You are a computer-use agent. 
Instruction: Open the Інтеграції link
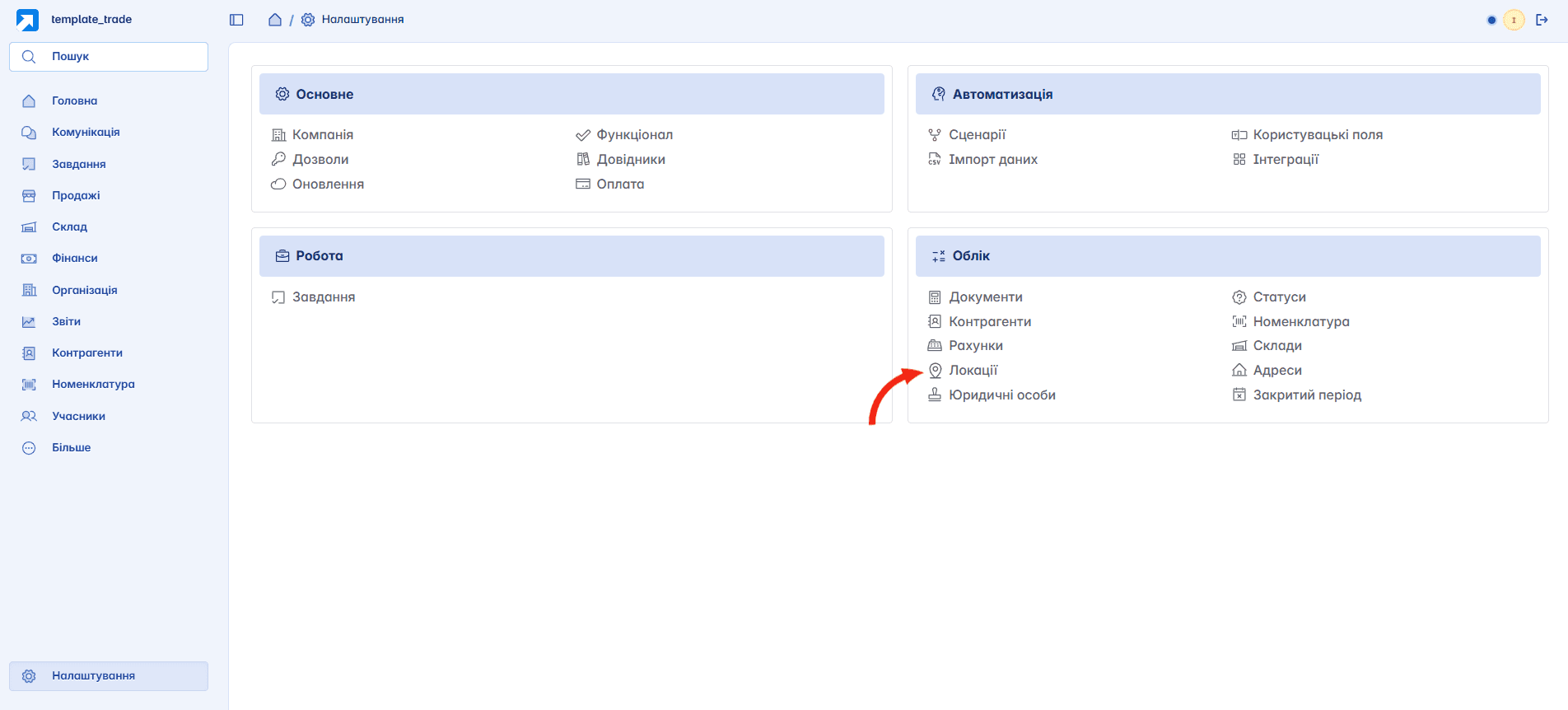(x=1286, y=160)
